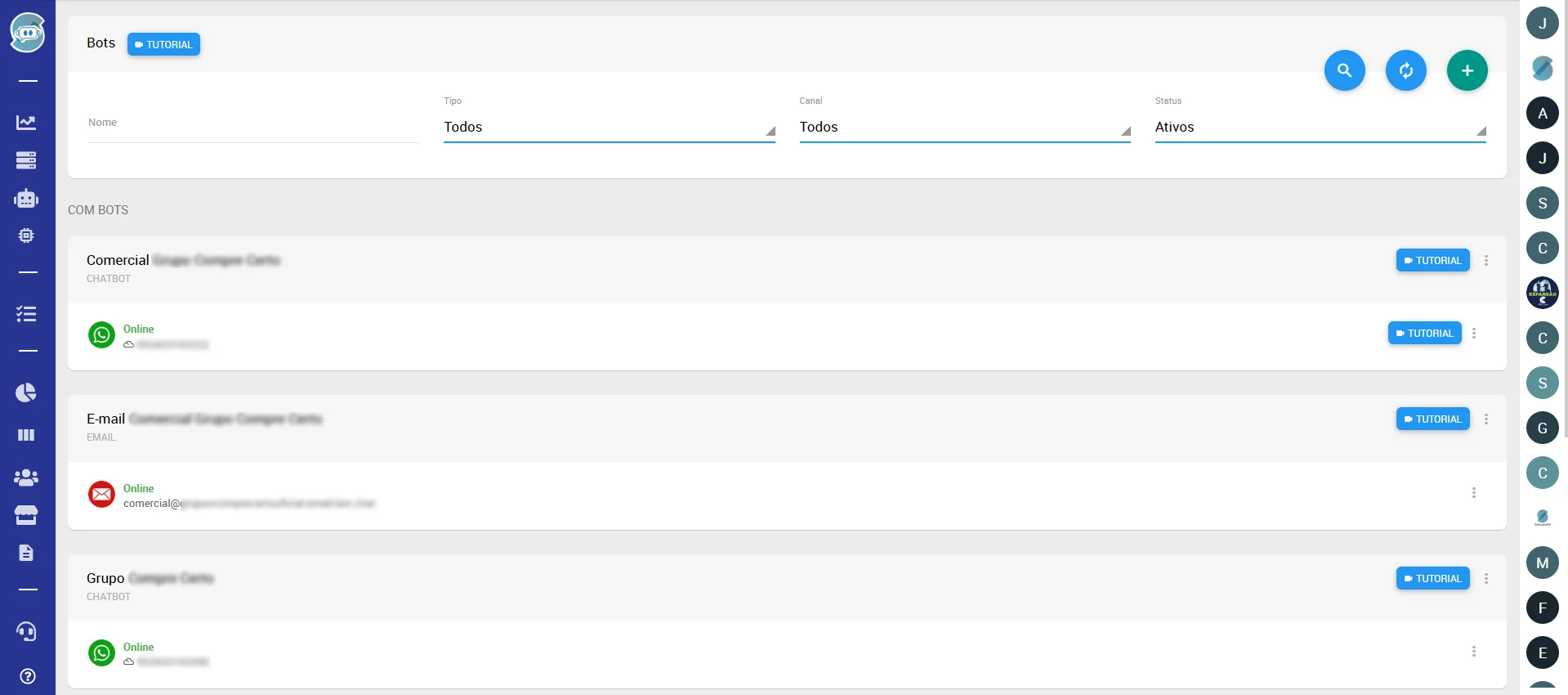Open the analytics line chart icon

[x=26, y=123]
